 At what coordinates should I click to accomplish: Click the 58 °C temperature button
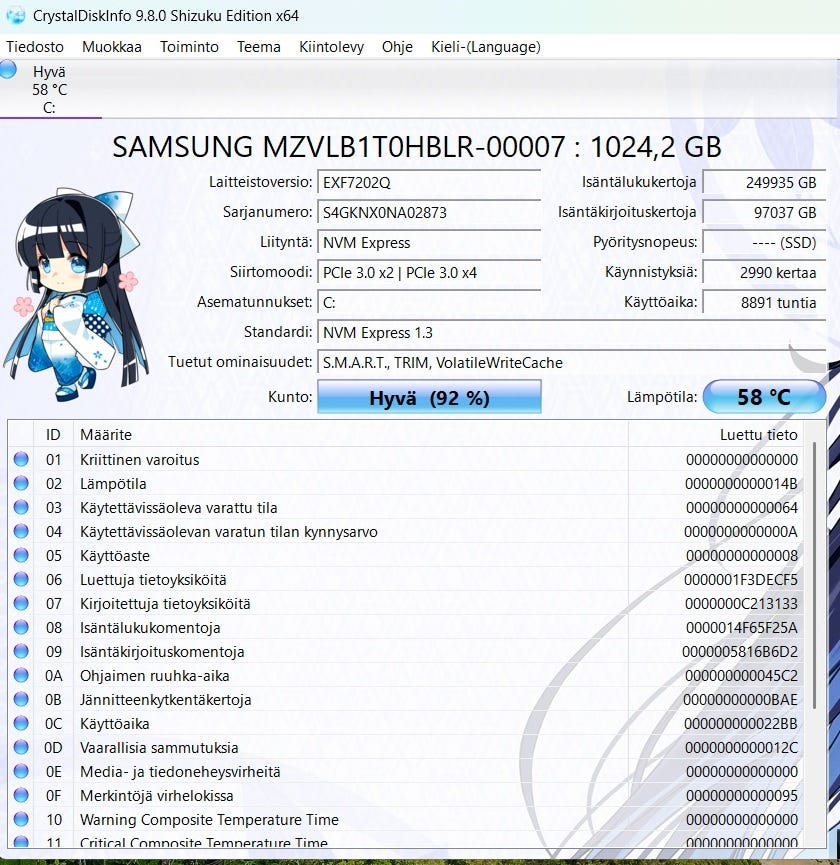[x=764, y=397]
